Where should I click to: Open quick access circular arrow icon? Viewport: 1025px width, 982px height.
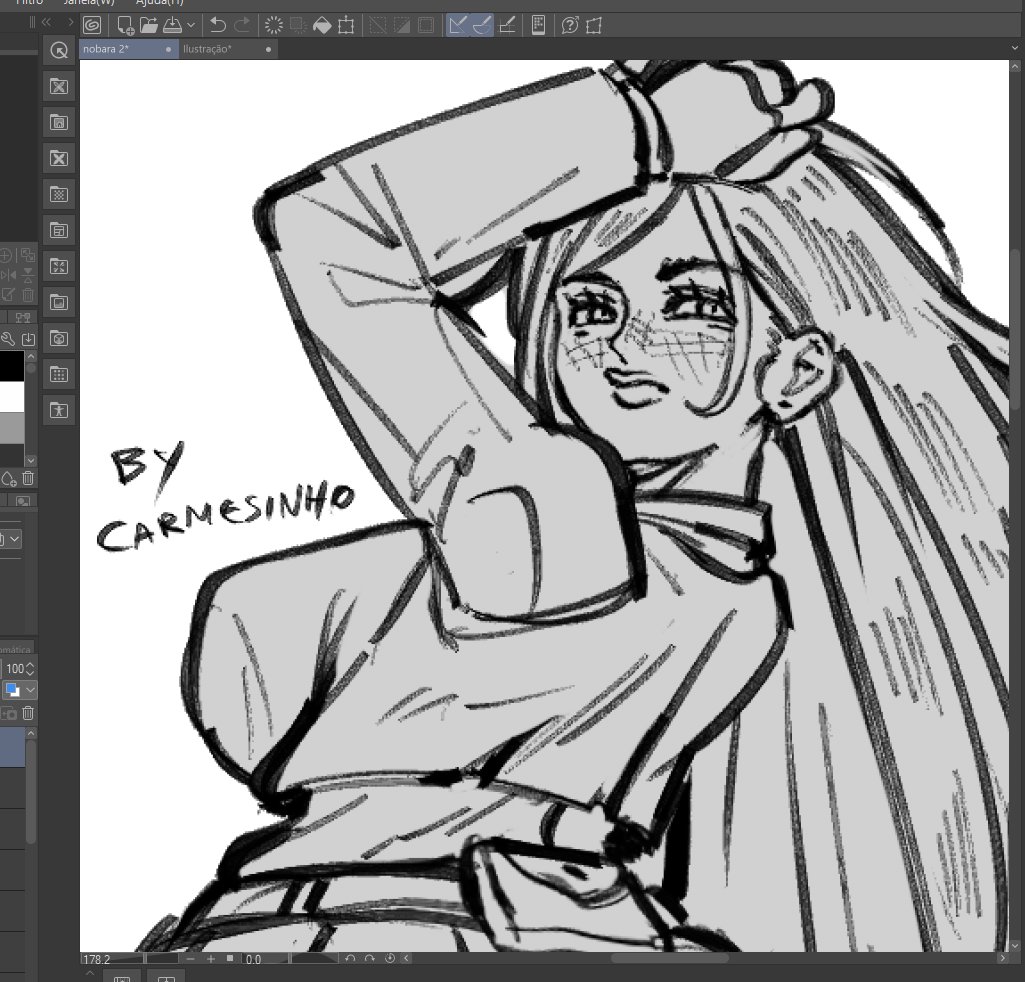[59, 50]
